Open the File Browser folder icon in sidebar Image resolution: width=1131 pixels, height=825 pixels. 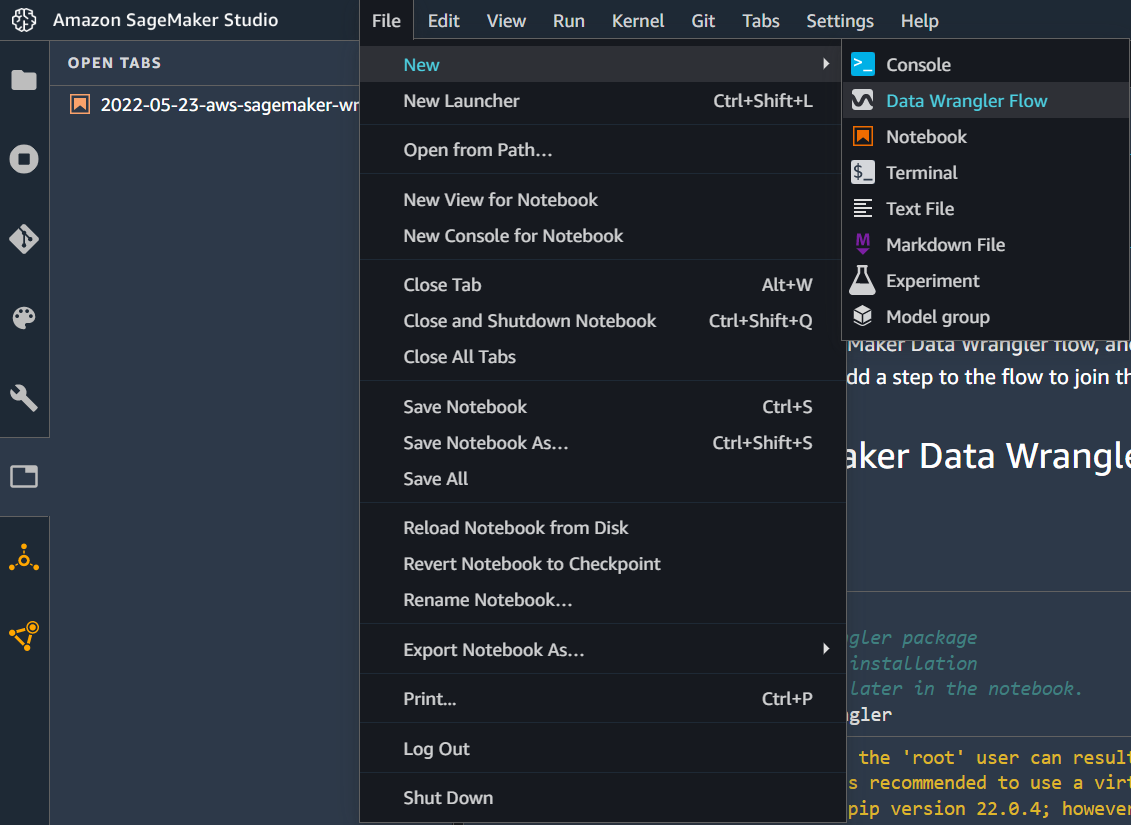coord(24,80)
